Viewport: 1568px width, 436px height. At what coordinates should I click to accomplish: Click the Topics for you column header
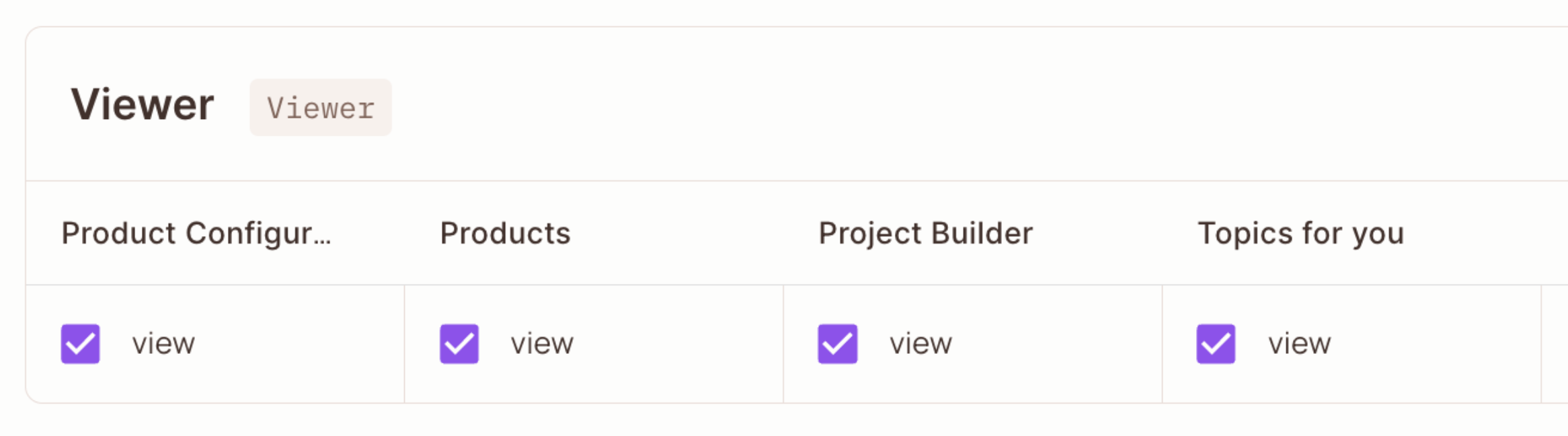coord(1300,233)
